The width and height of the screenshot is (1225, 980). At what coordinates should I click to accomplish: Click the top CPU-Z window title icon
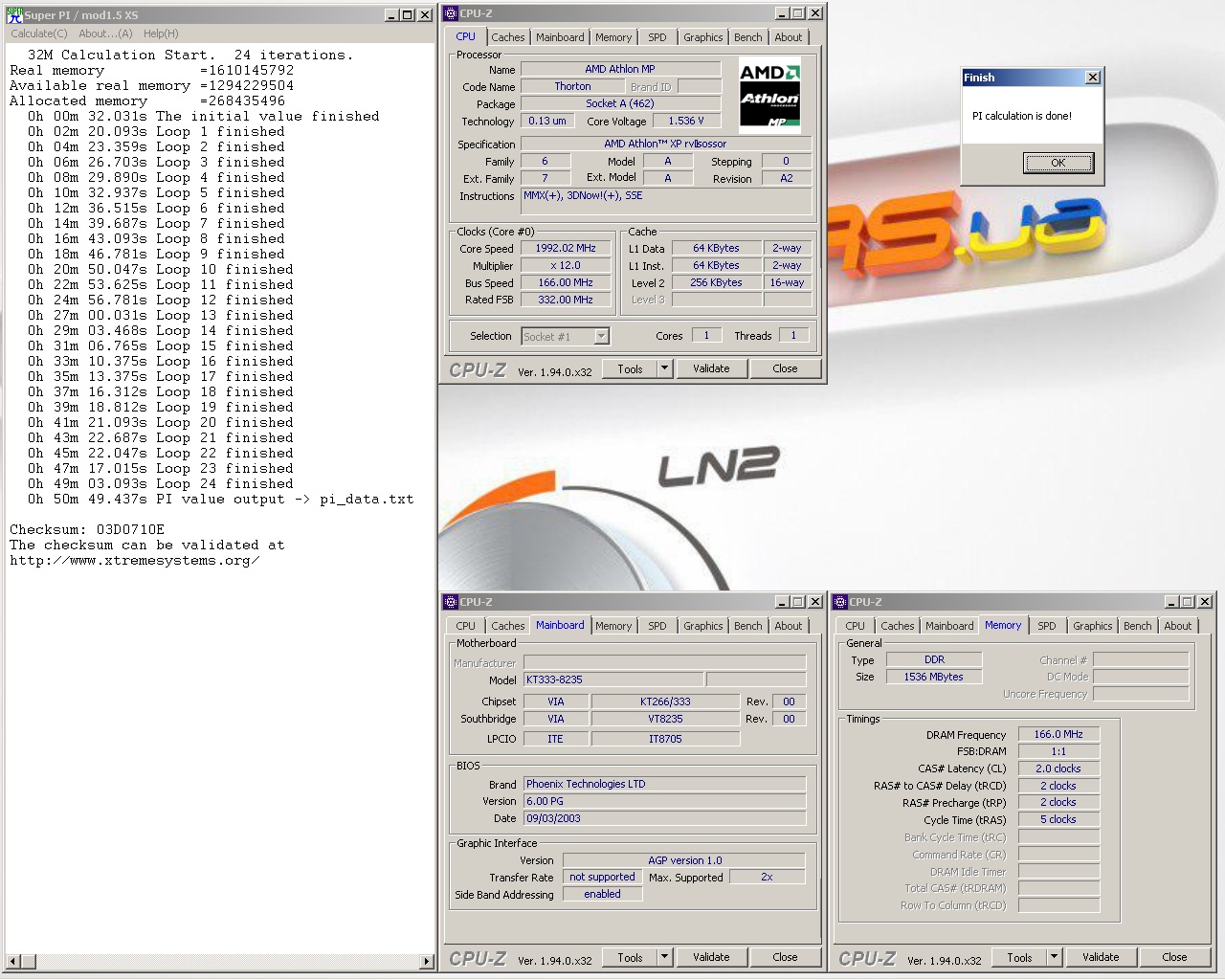pos(451,13)
